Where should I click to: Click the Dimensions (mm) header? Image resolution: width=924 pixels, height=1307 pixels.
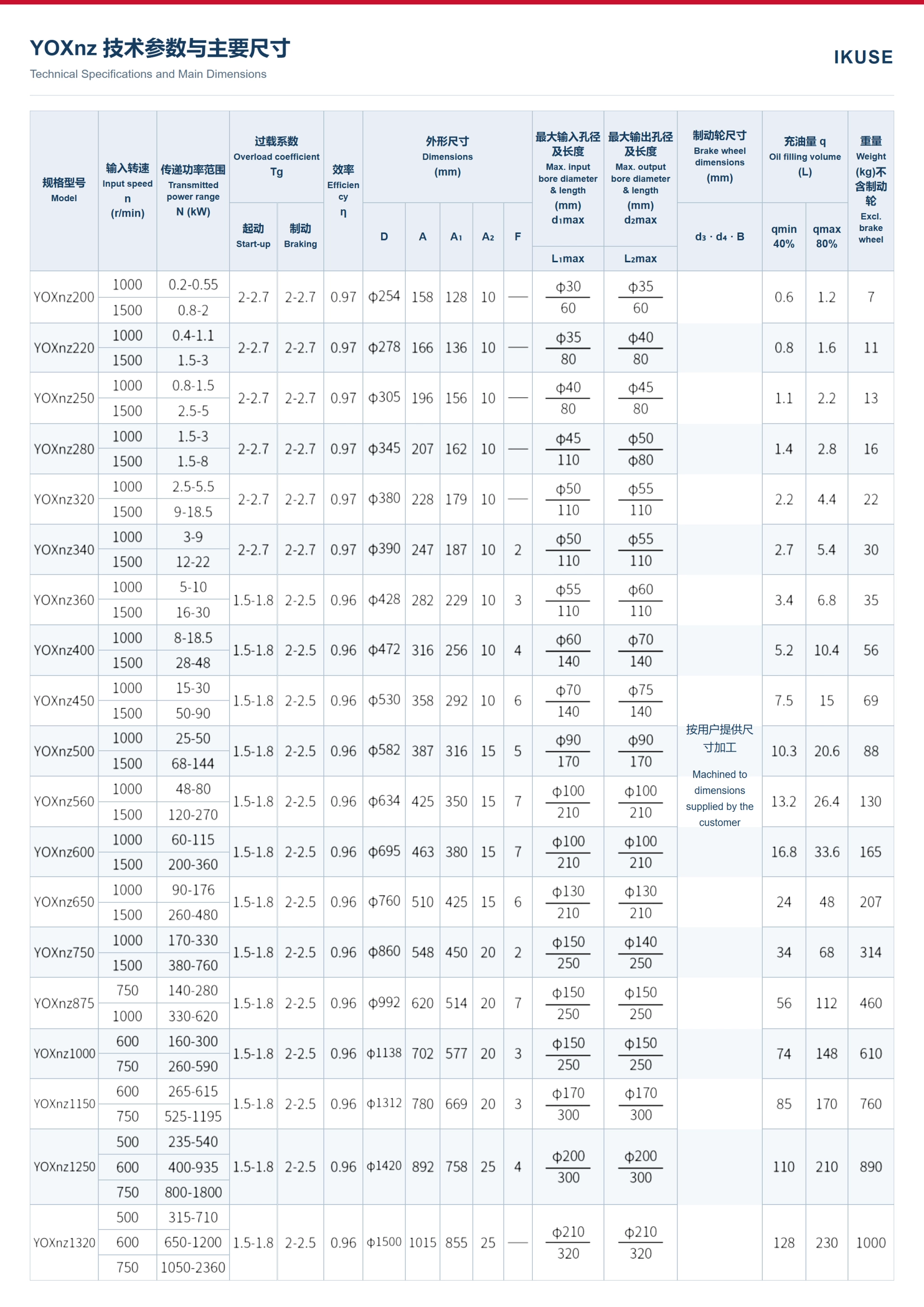click(448, 156)
